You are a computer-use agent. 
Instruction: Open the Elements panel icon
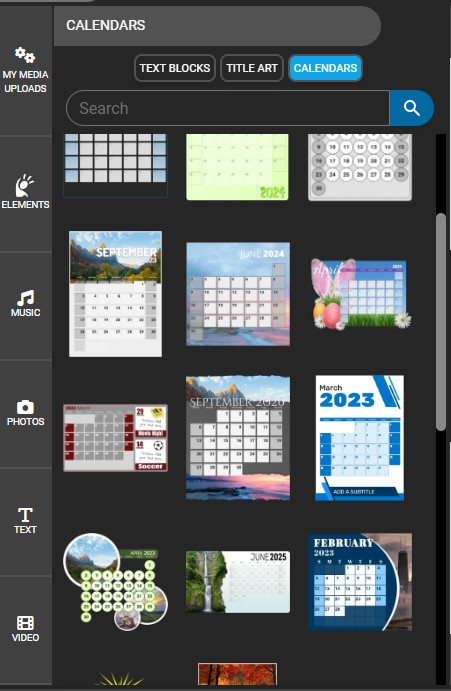[24, 186]
